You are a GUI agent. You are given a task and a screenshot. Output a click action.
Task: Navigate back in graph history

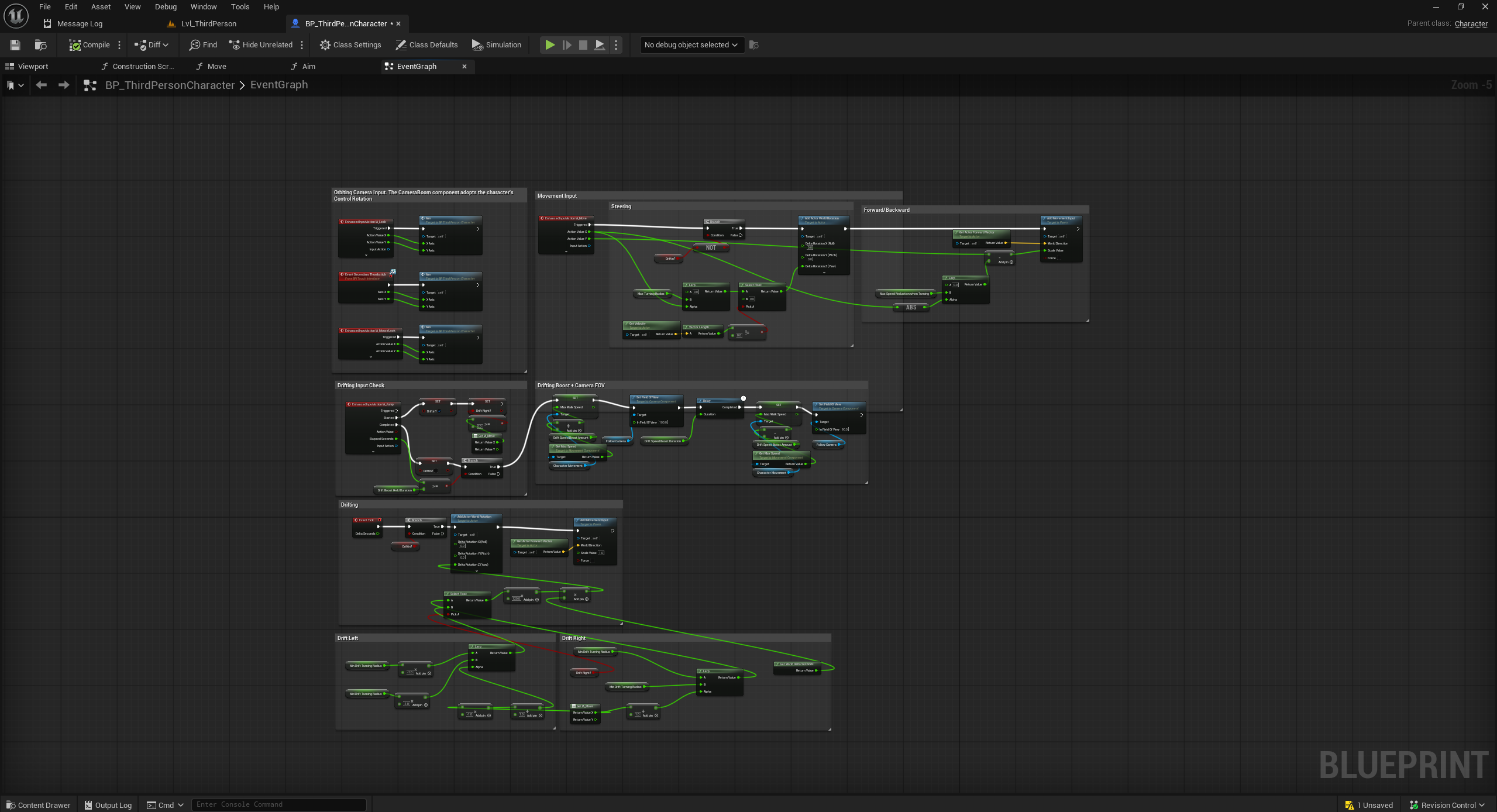[41, 85]
